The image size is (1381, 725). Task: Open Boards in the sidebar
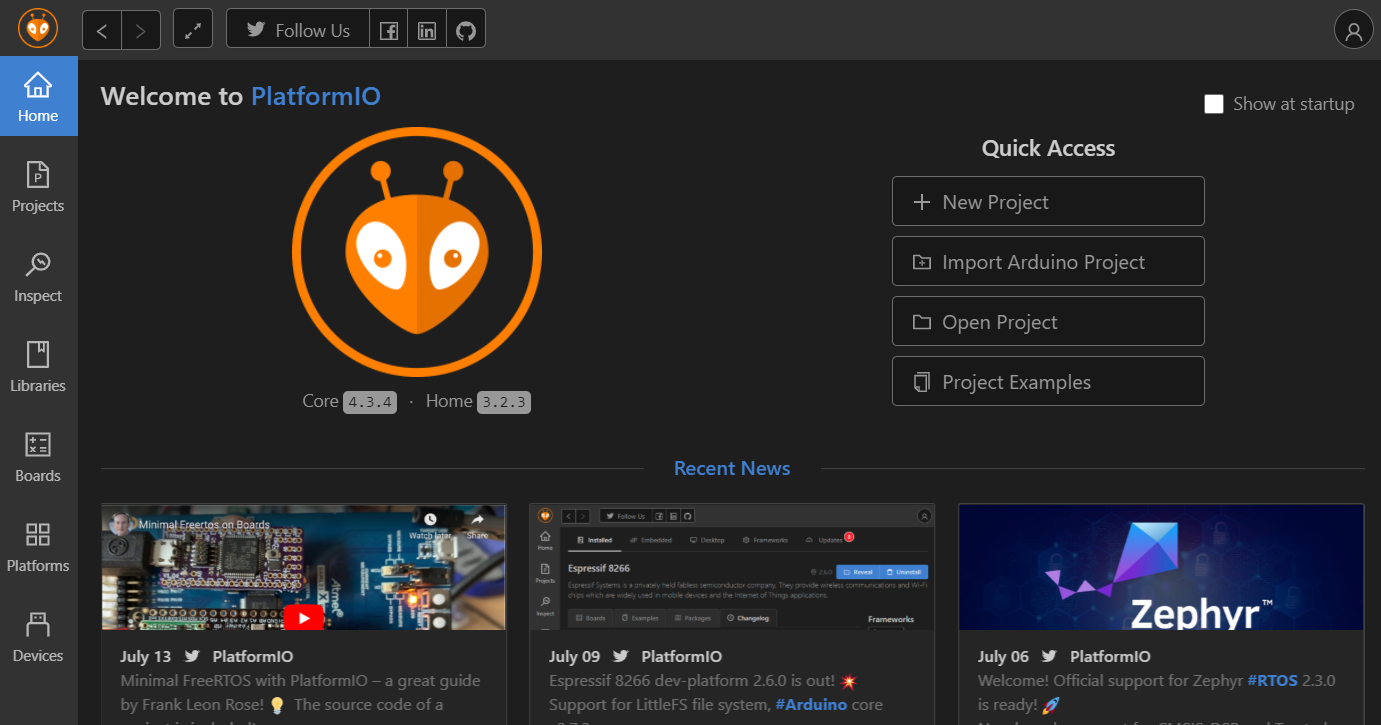click(38, 457)
